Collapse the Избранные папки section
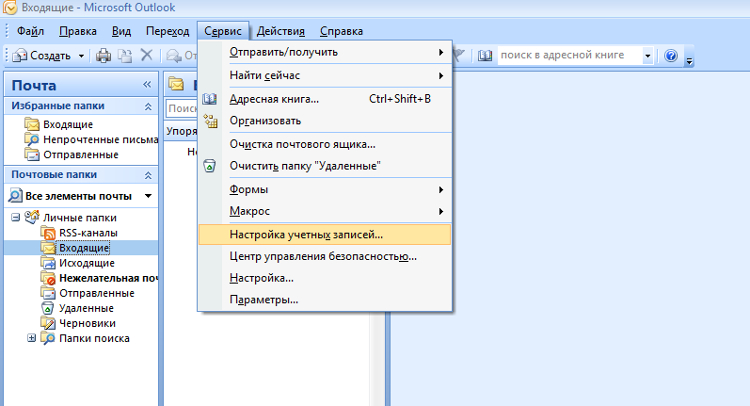 pos(148,107)
